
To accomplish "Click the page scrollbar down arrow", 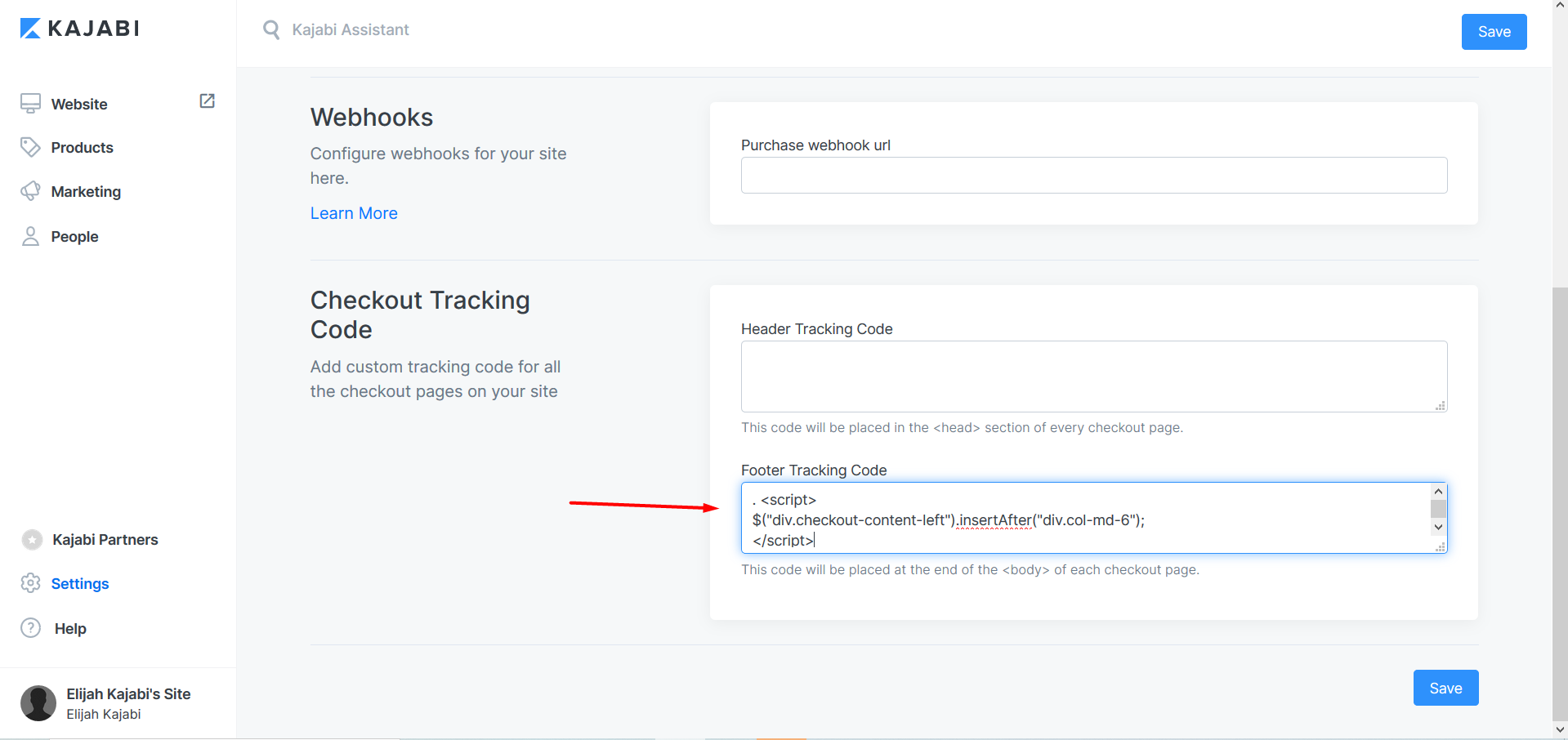I will pos(1561,730).
